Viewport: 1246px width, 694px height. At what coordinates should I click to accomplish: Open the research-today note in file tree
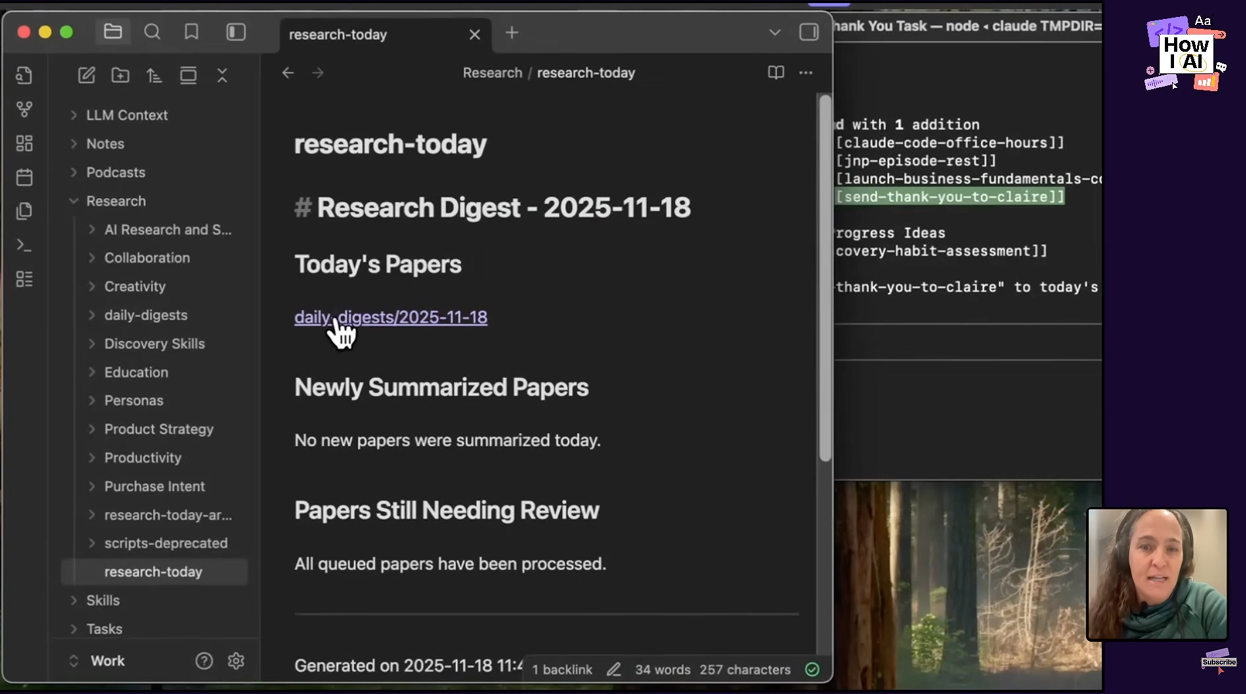(x=153, y=572)
